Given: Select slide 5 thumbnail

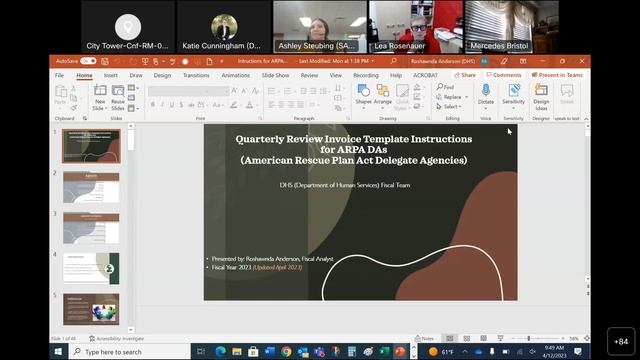Looking at the screenshot, I should [x=91, y=309].
